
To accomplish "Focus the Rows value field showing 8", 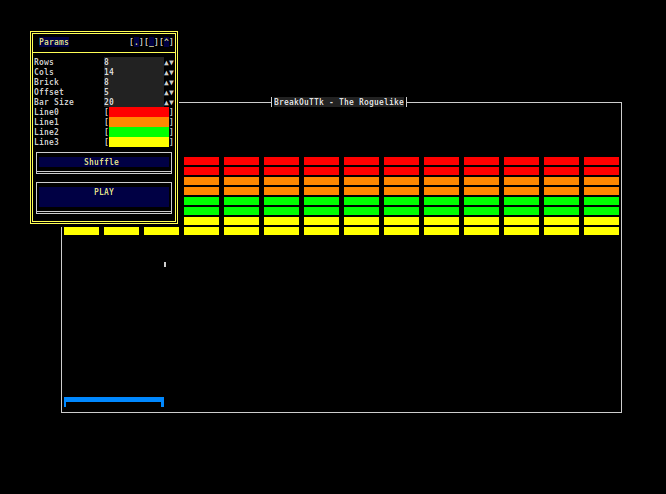I will click(x=134, y=62).
